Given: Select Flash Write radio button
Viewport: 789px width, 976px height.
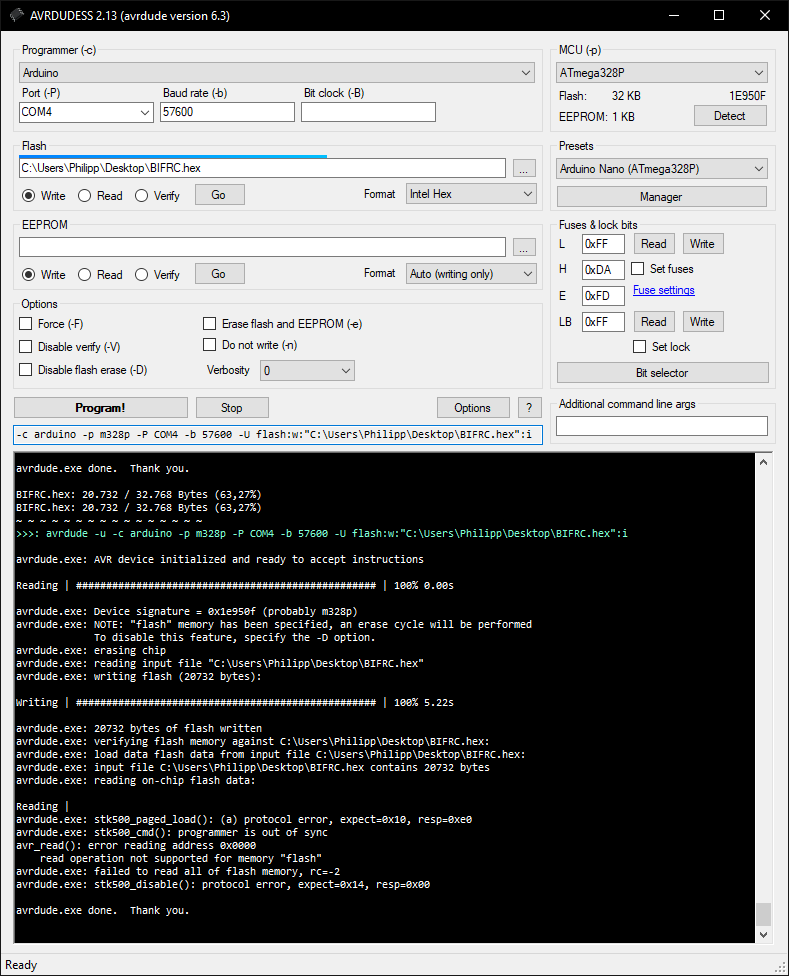Looking at the screenshot, I should click(x=29, y=195).
